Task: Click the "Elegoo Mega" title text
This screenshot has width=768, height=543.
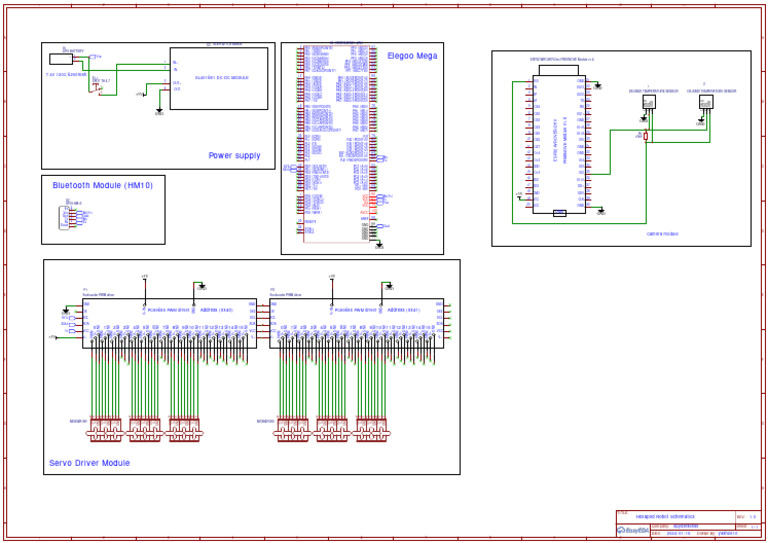Action: click(x=412, y=56)
